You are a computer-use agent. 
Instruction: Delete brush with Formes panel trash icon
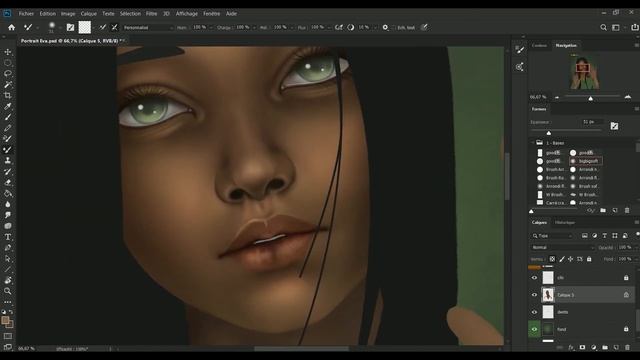point(627,211)
